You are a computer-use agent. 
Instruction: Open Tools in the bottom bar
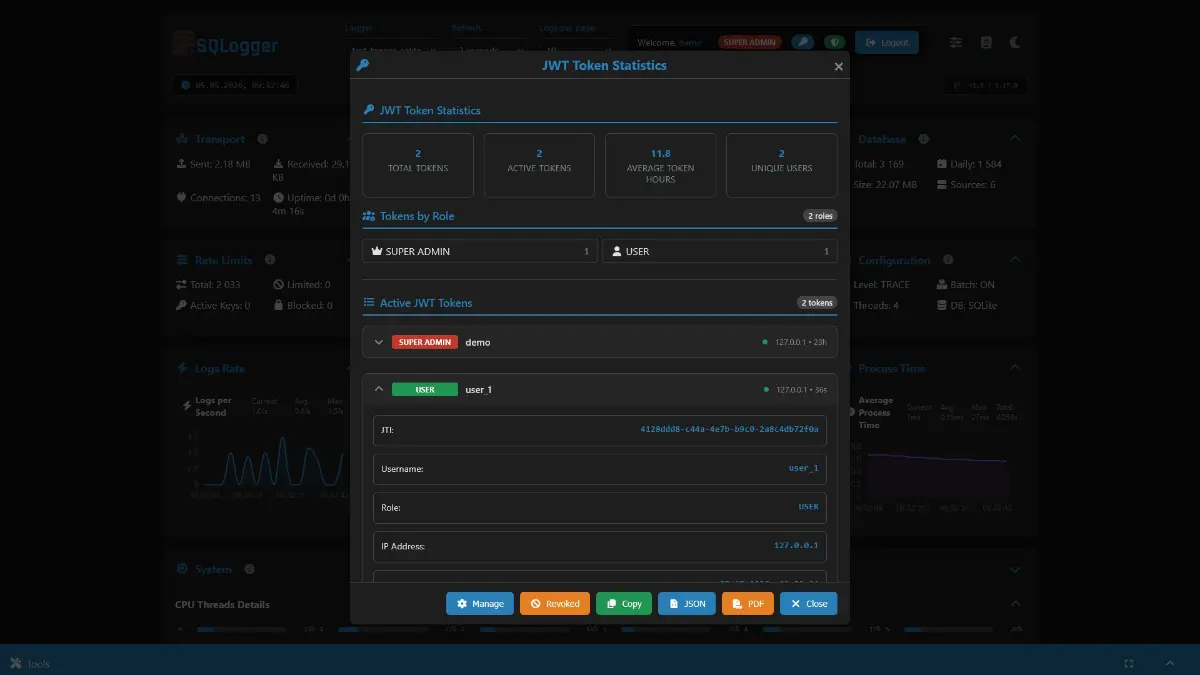(29, 664)
